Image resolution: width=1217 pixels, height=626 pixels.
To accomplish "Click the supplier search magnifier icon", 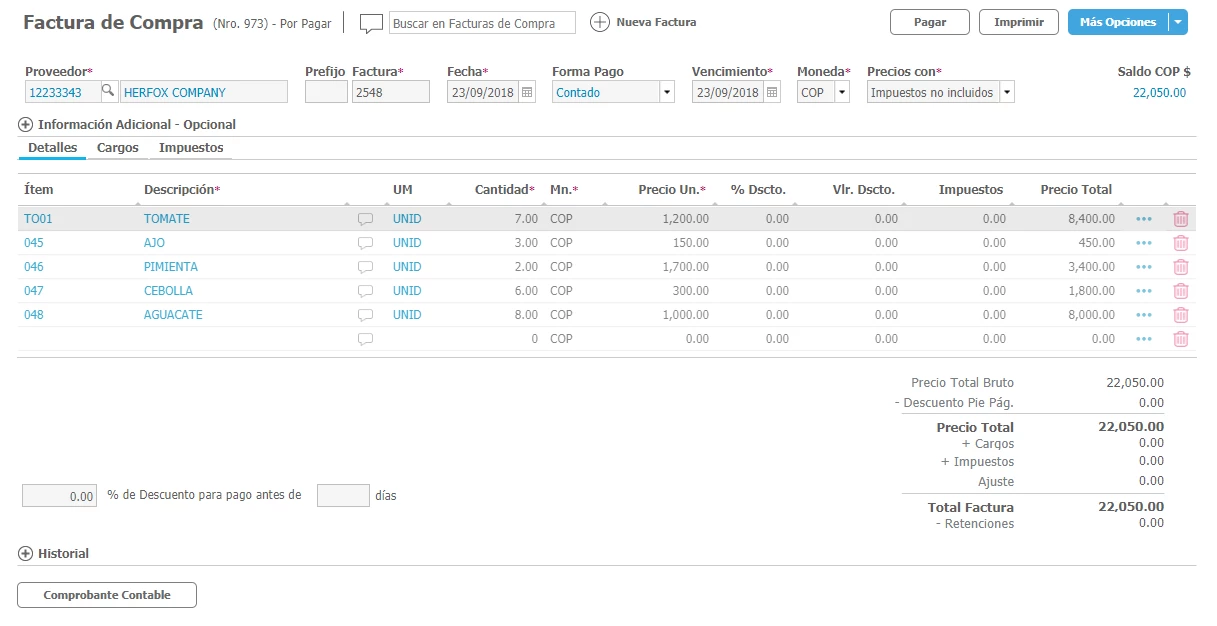I will pos(109,92).
